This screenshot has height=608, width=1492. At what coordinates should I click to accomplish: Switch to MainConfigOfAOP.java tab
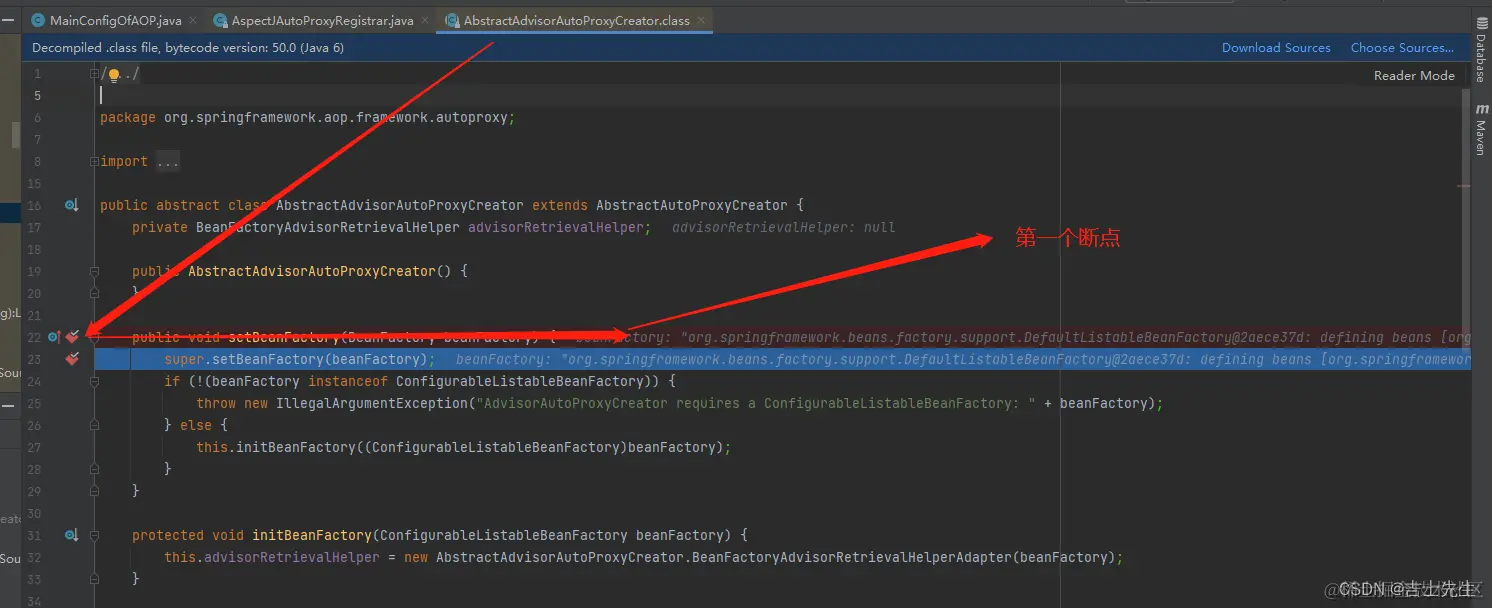(x=115, y=20)
